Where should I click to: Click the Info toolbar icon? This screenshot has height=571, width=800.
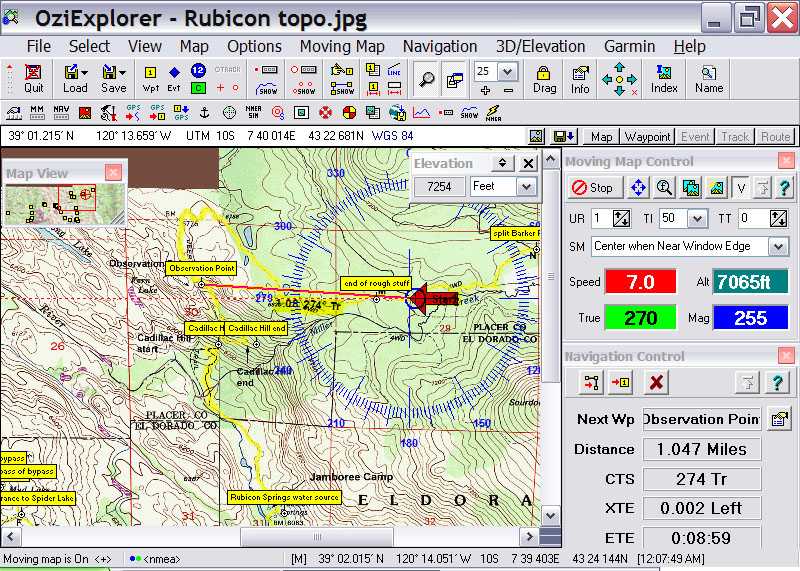pos(580,79)
